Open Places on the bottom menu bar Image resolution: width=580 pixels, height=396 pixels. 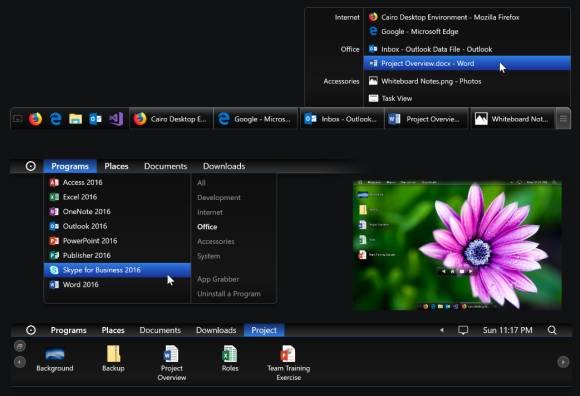[x=113, y=330]
